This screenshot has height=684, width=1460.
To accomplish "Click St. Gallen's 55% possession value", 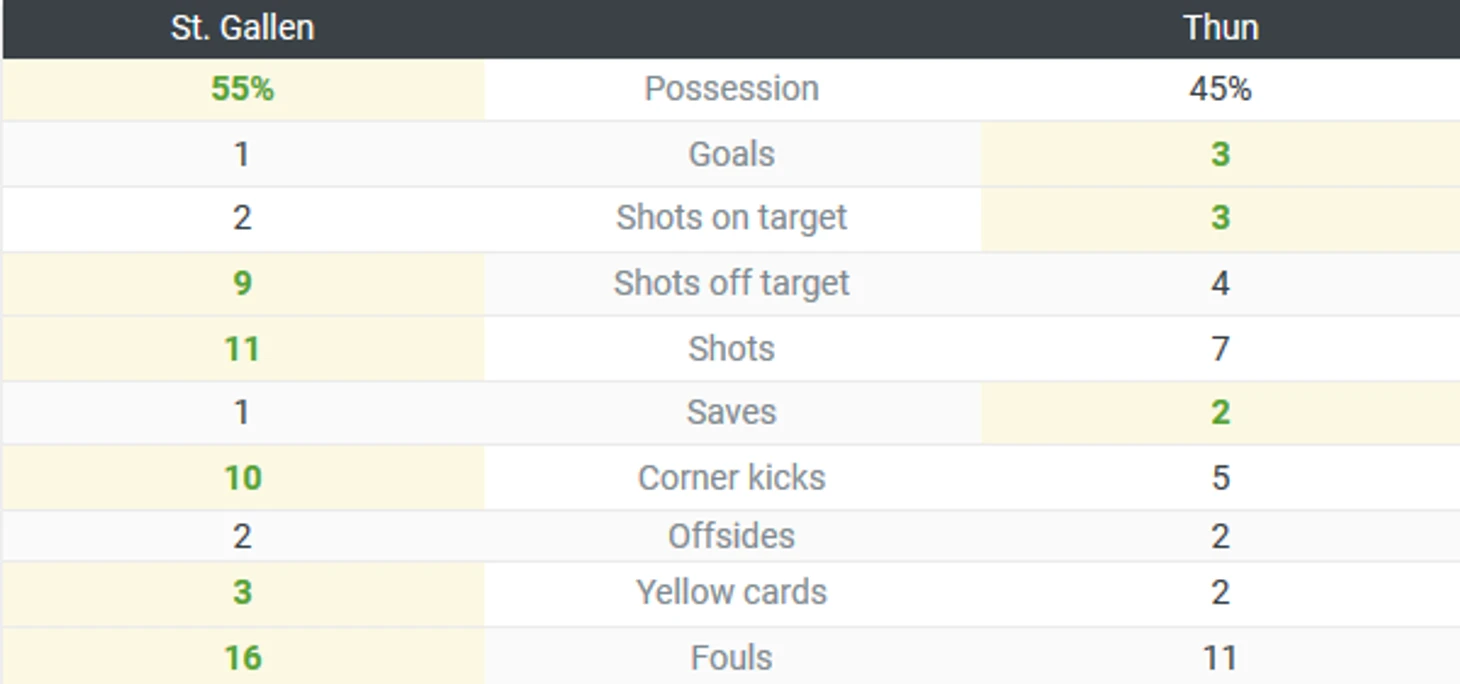I will [x=242, y=89].
